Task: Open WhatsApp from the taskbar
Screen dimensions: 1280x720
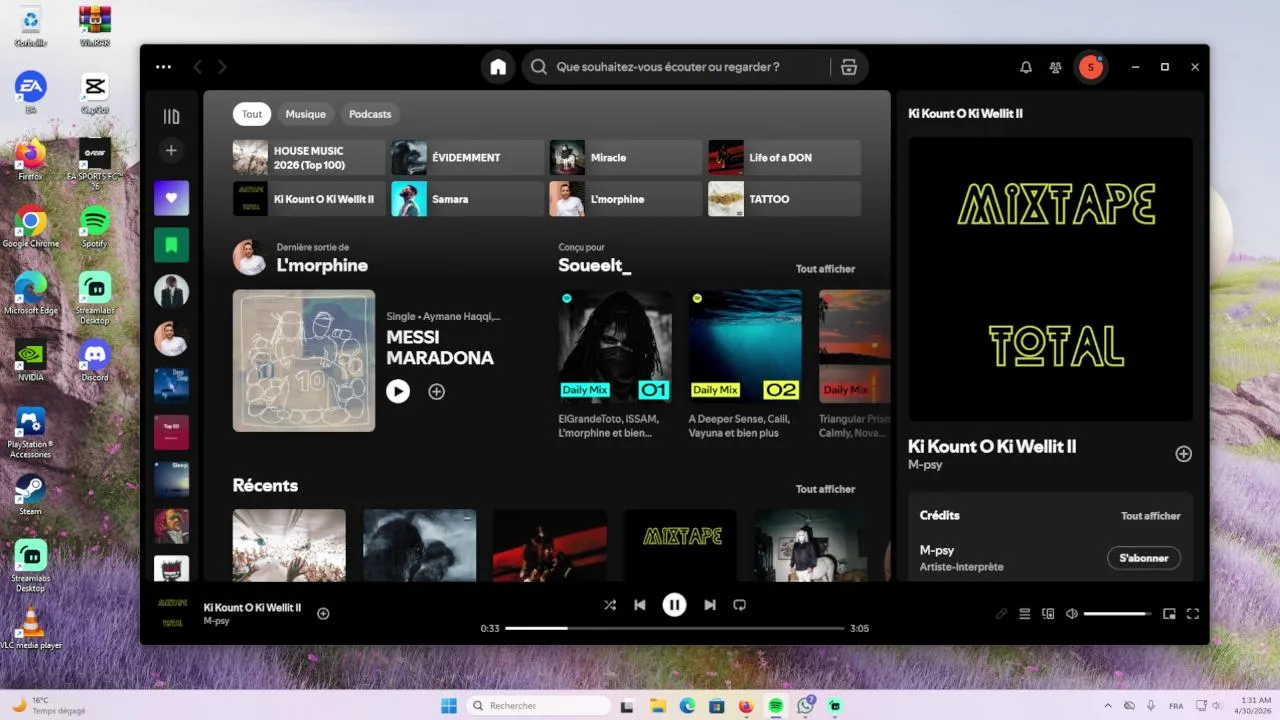Action: (x=806, y=706)
